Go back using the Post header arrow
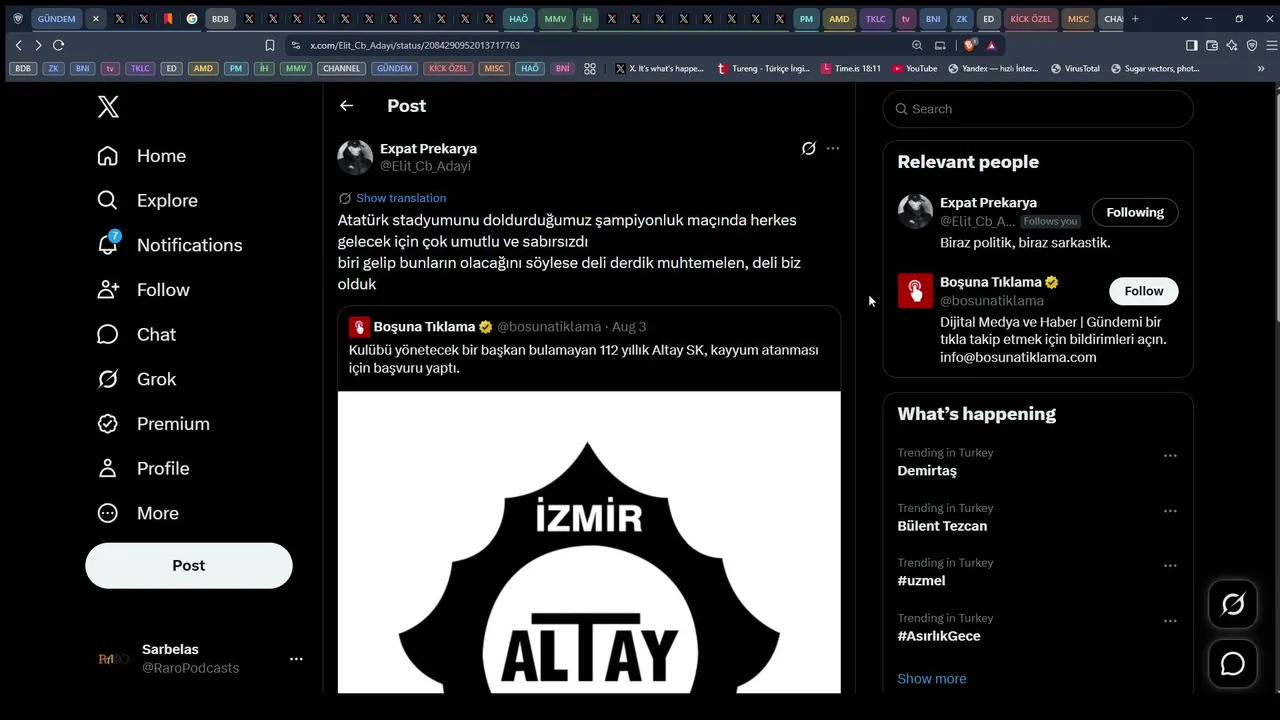 point(346,106)
